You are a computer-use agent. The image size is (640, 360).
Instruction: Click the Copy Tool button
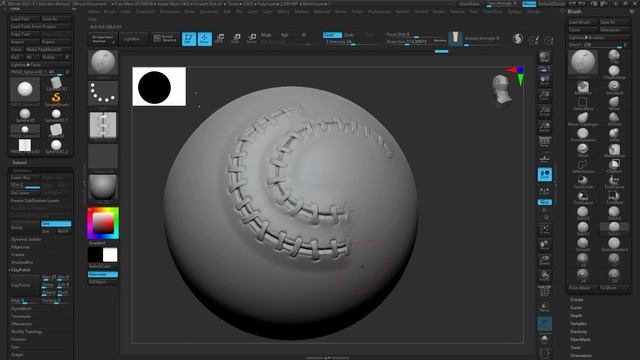[x=24, y=34]
